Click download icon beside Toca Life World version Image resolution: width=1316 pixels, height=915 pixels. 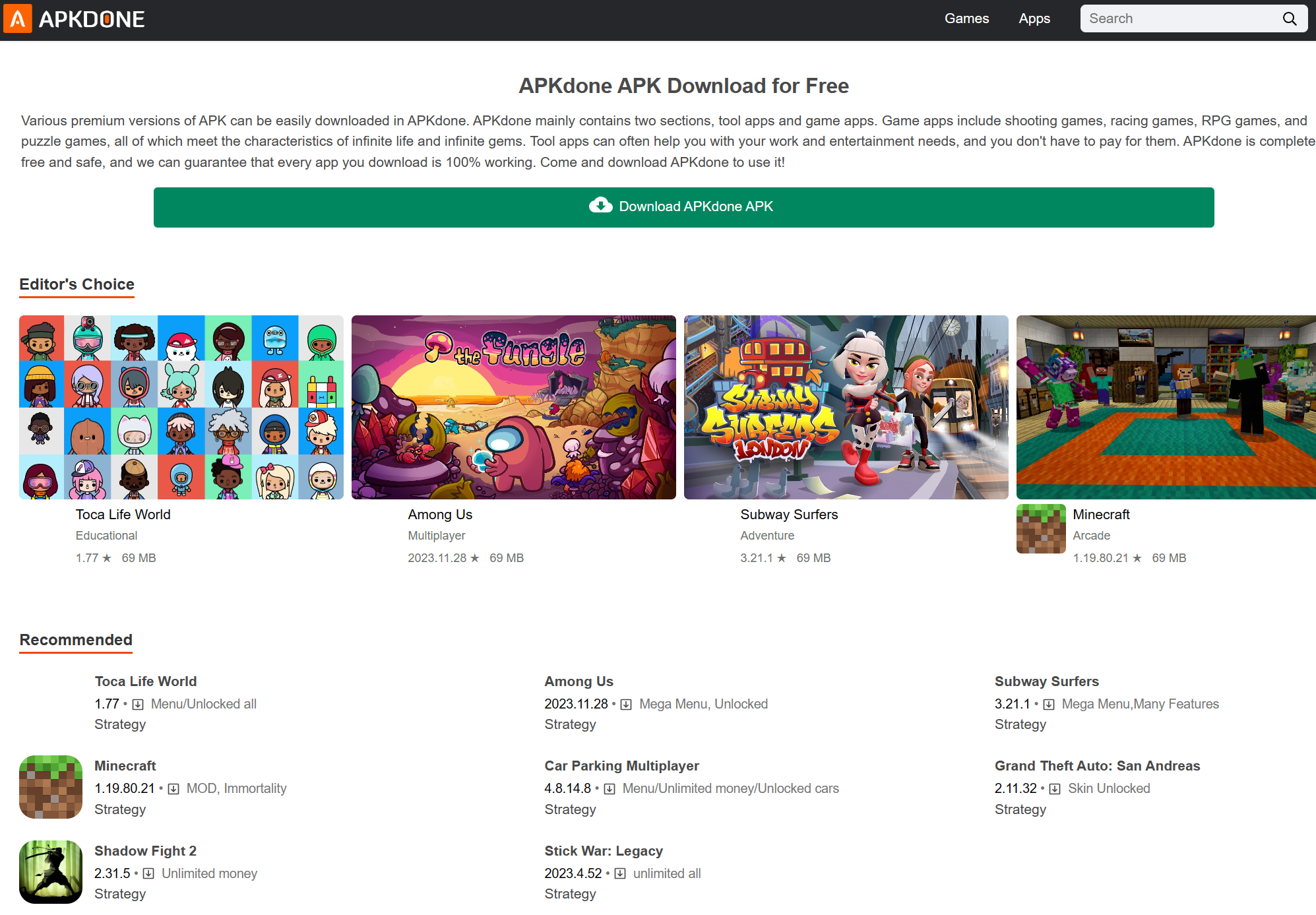138,705
